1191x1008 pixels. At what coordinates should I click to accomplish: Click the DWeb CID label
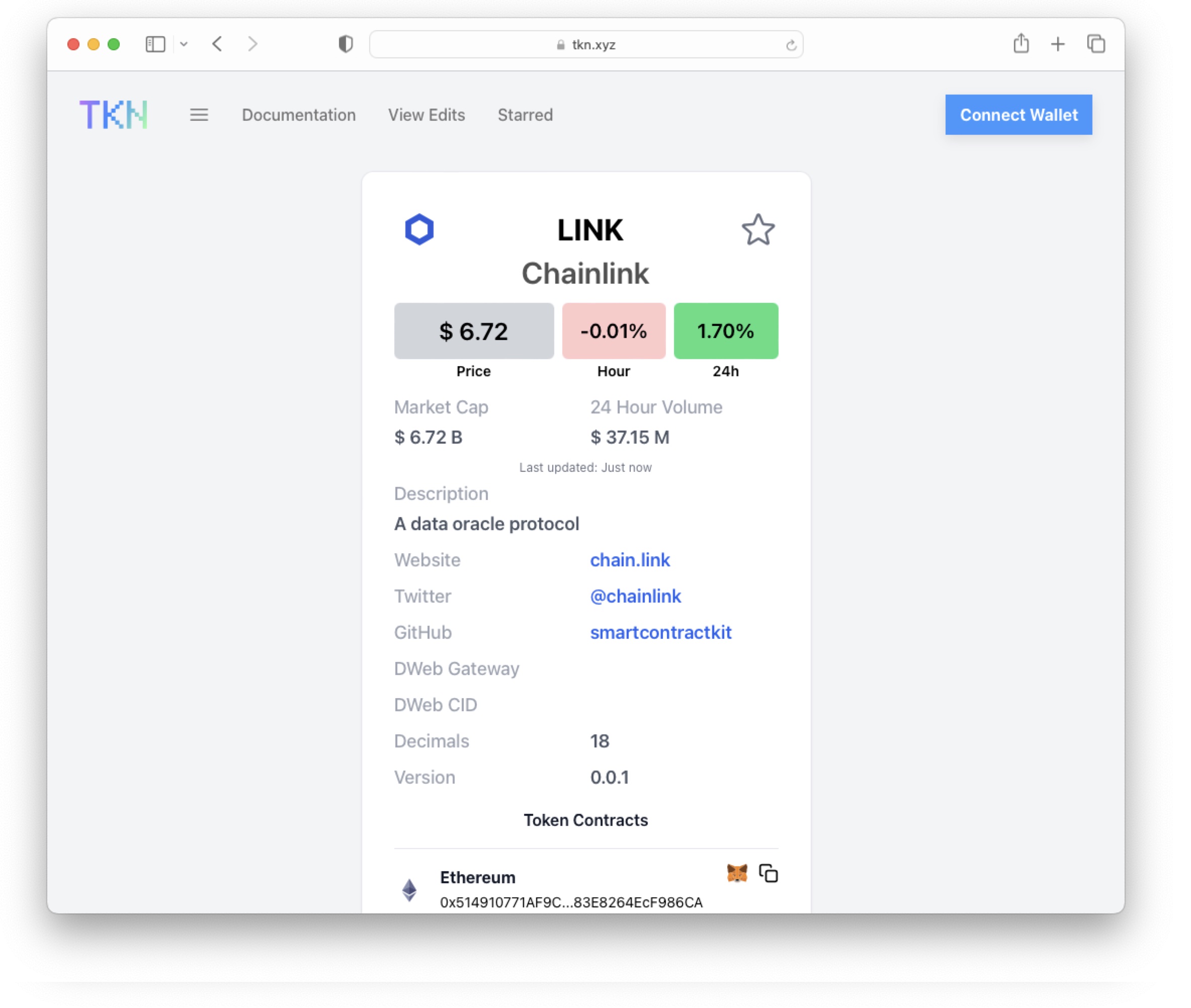pyautogui.click(x=436, y=705)
